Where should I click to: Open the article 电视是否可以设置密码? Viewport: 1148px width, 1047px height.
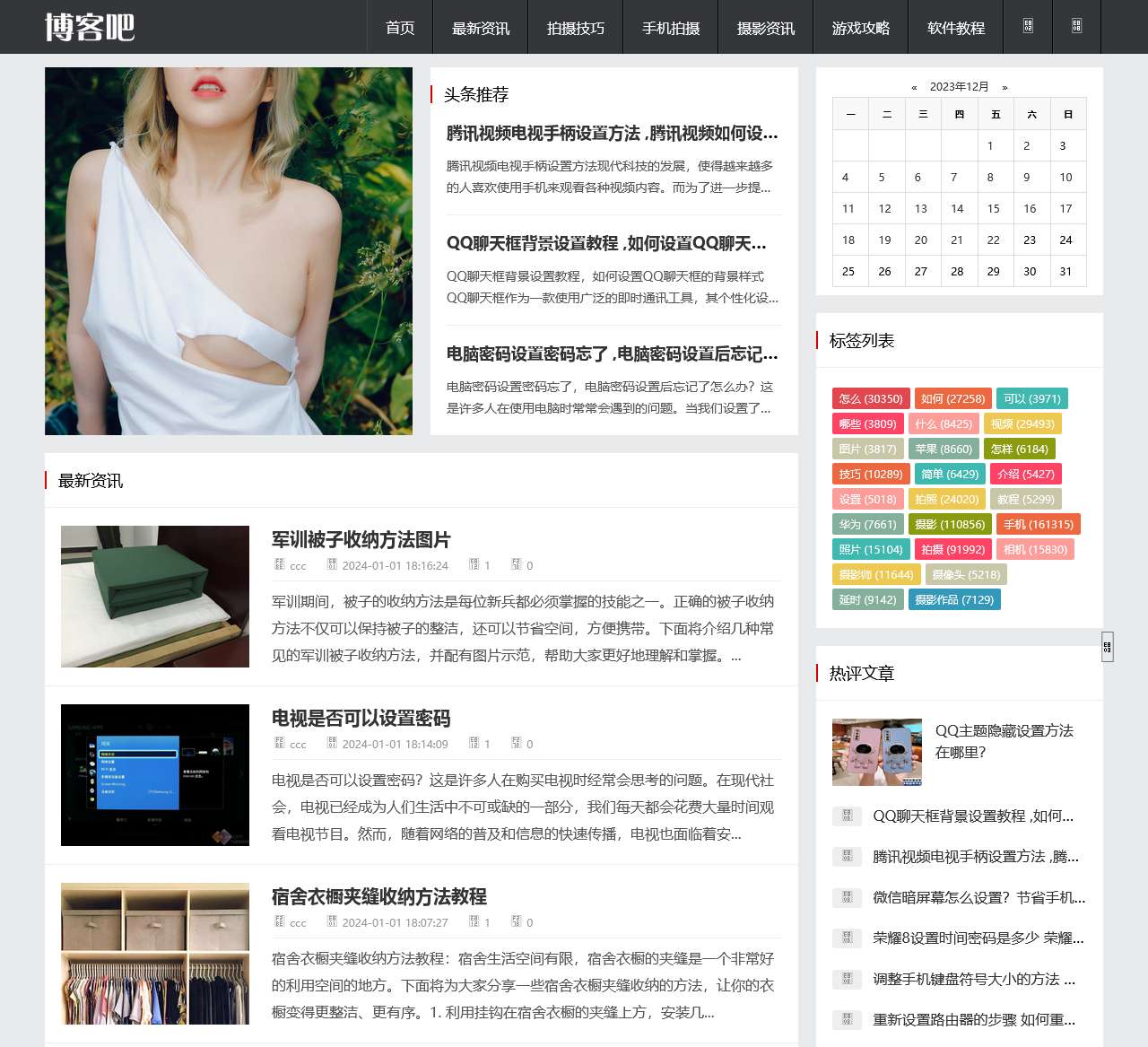361,719
